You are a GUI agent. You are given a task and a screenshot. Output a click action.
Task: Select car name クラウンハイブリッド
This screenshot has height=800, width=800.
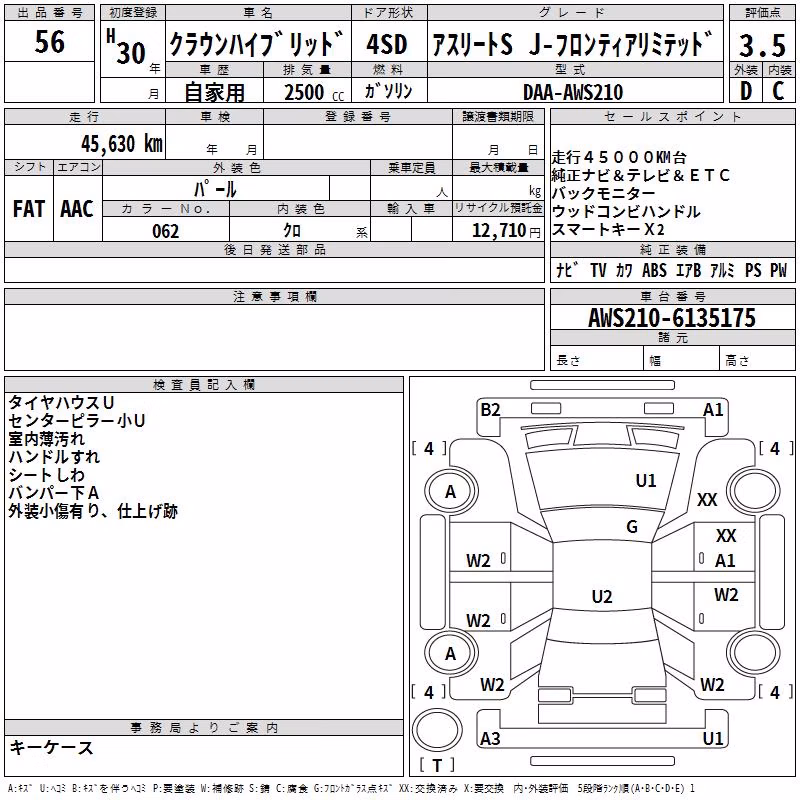[256, 43]
